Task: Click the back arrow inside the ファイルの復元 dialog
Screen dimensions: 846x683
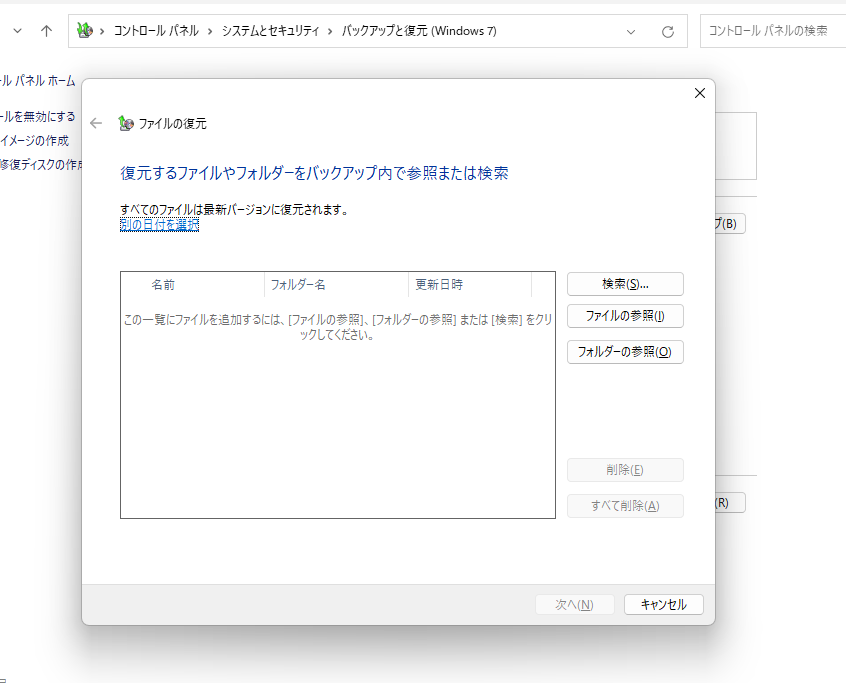Action: [x=96, y=123]
